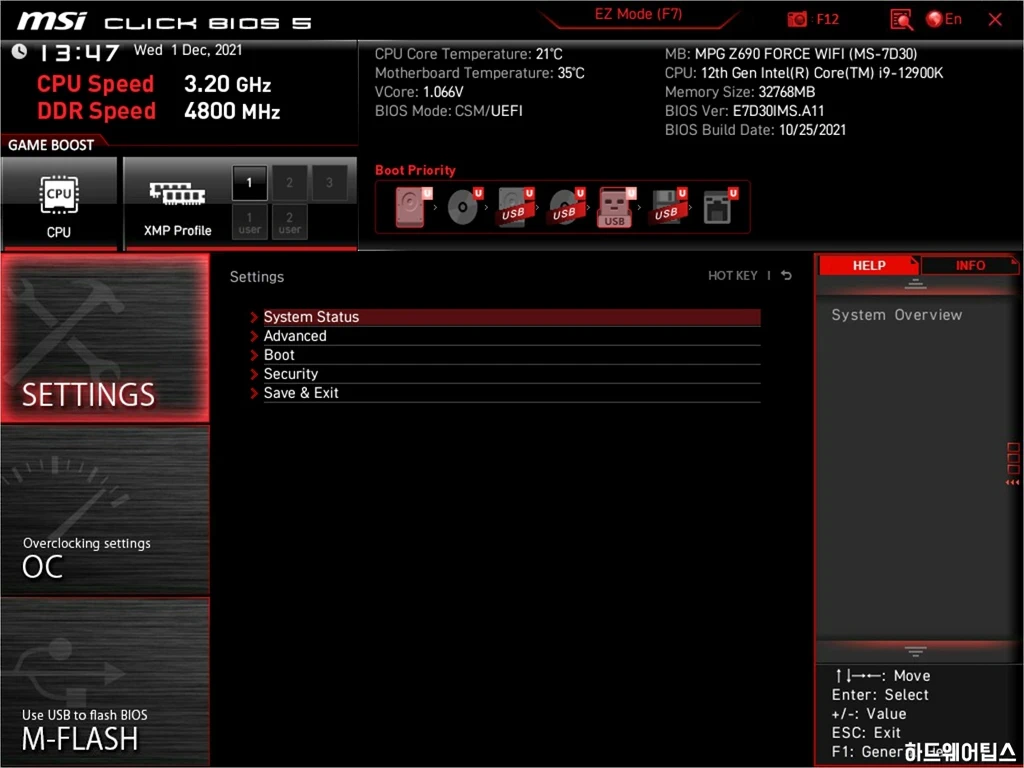Take a screenshot with the F12 camera icon
This screenshot has height=768, width=1024.
pyautogui.click(x=797, y=20)
